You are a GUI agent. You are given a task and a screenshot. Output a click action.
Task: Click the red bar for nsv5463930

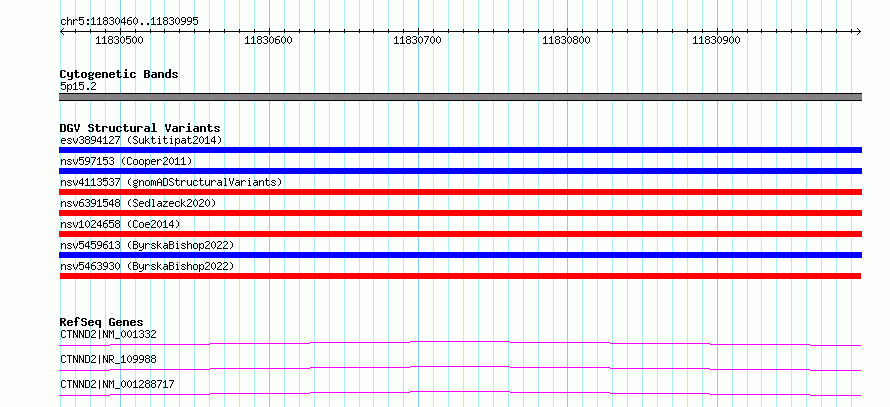460,276
